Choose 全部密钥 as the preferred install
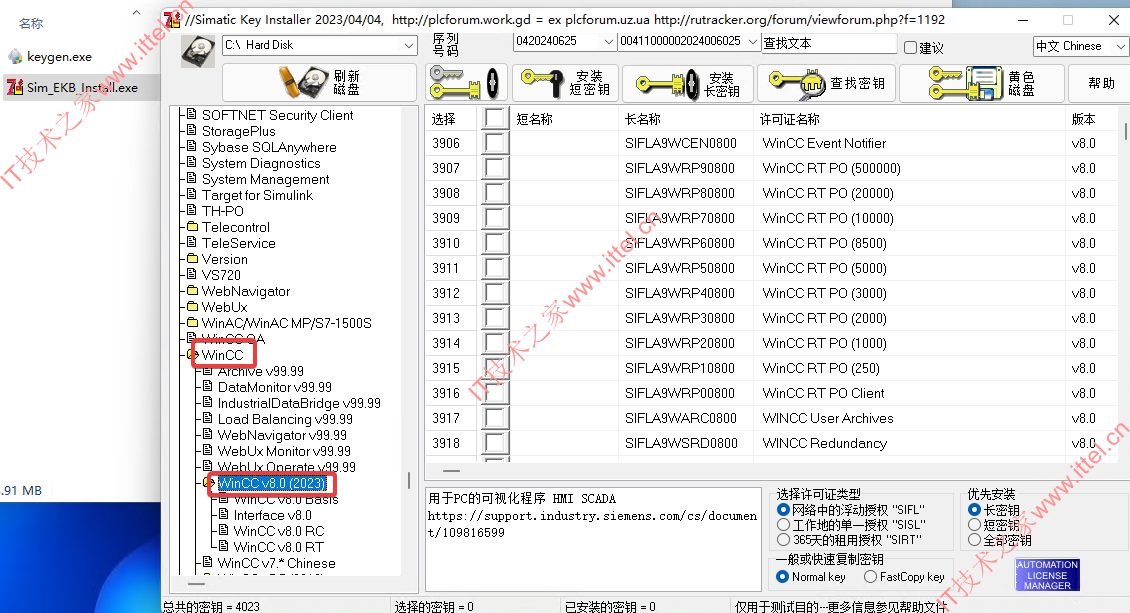1130x613 pixels. click(974, 540)
